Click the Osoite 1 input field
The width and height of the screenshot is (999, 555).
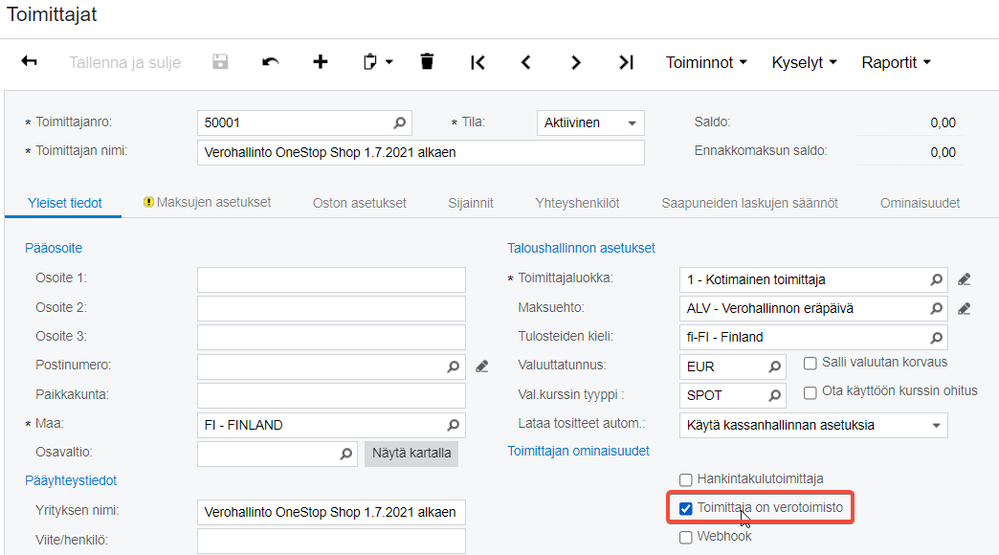point(331,278)
